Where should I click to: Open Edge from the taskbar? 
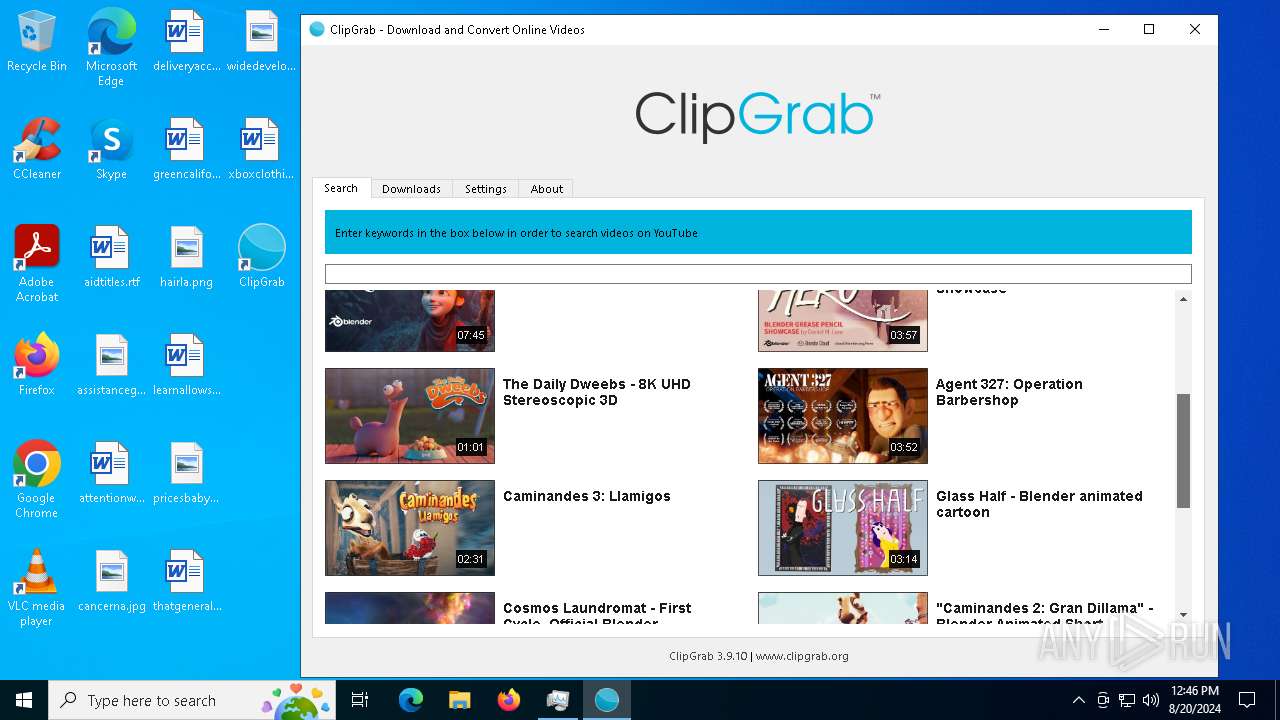tap(411, 700)
